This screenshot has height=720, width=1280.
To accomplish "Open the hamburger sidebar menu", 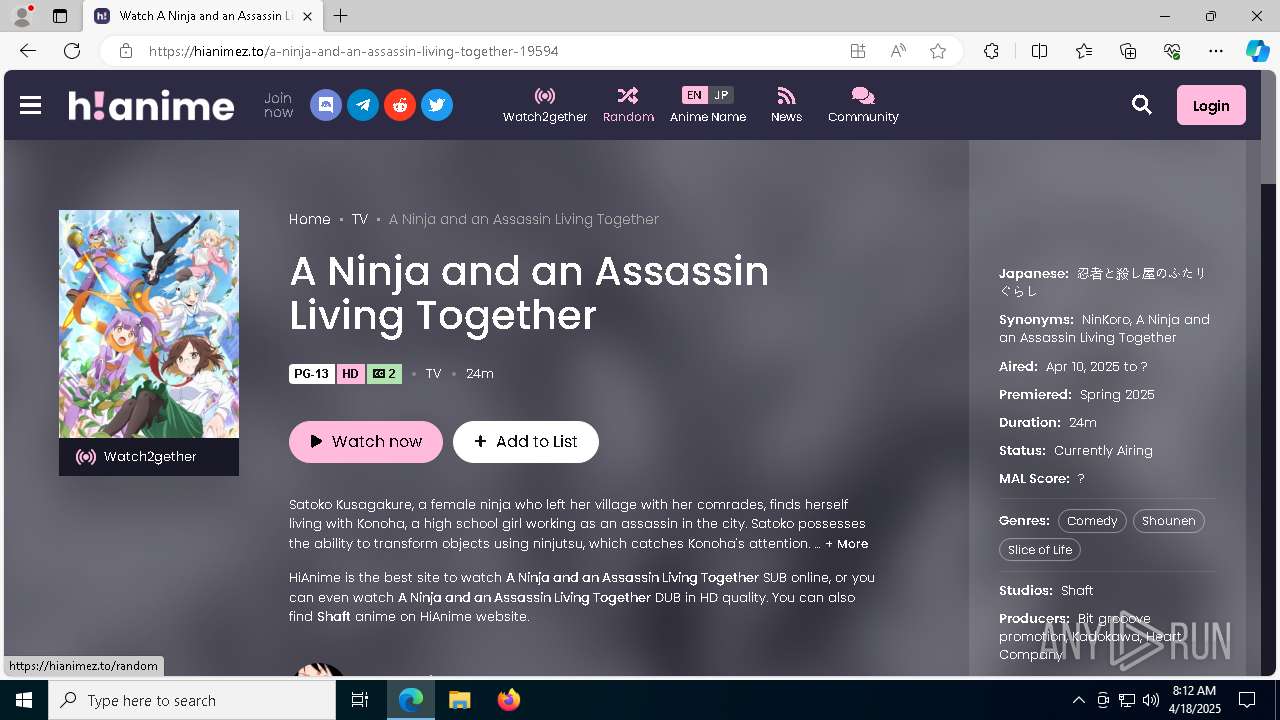I will pyautogui.click(x=30, y=105).
